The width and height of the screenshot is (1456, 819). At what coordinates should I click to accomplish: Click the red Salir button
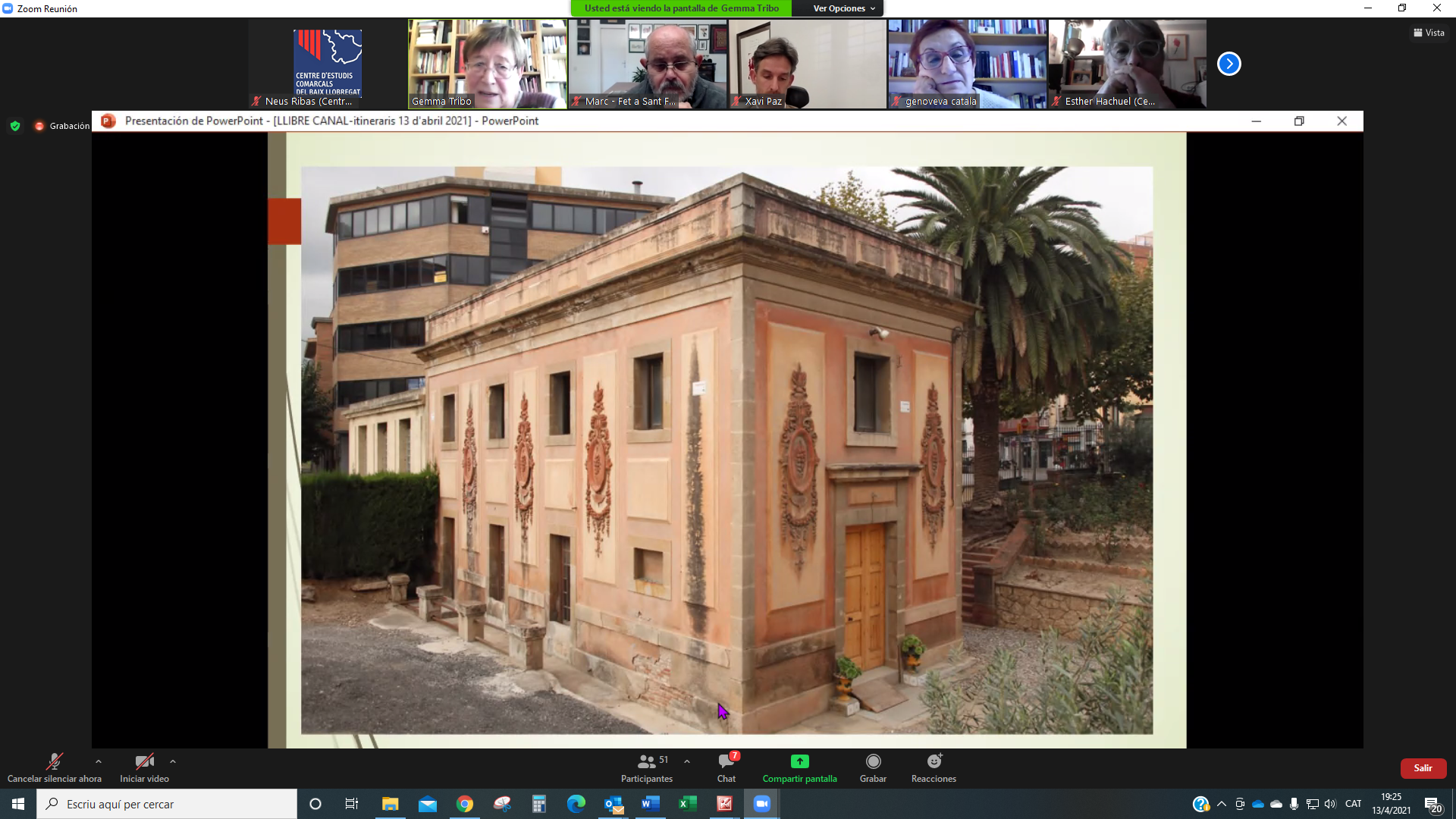point(1423,768)
